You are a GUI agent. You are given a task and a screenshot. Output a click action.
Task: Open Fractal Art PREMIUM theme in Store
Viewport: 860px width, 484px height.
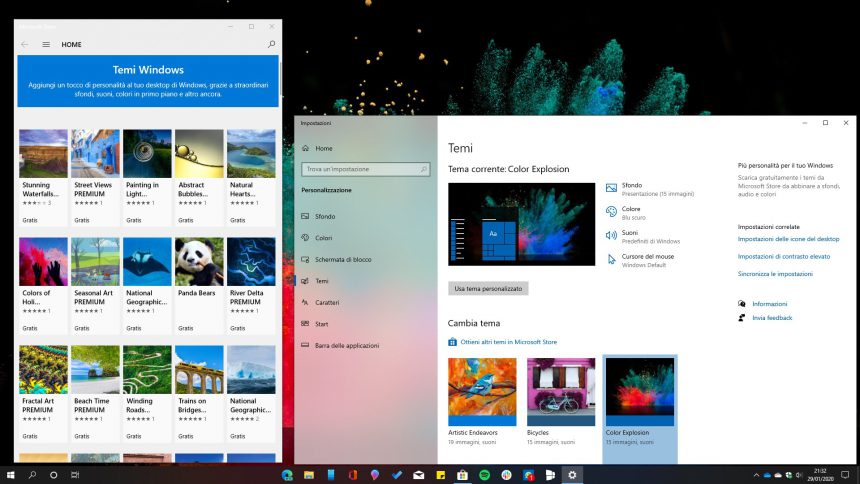pos(43,393)
